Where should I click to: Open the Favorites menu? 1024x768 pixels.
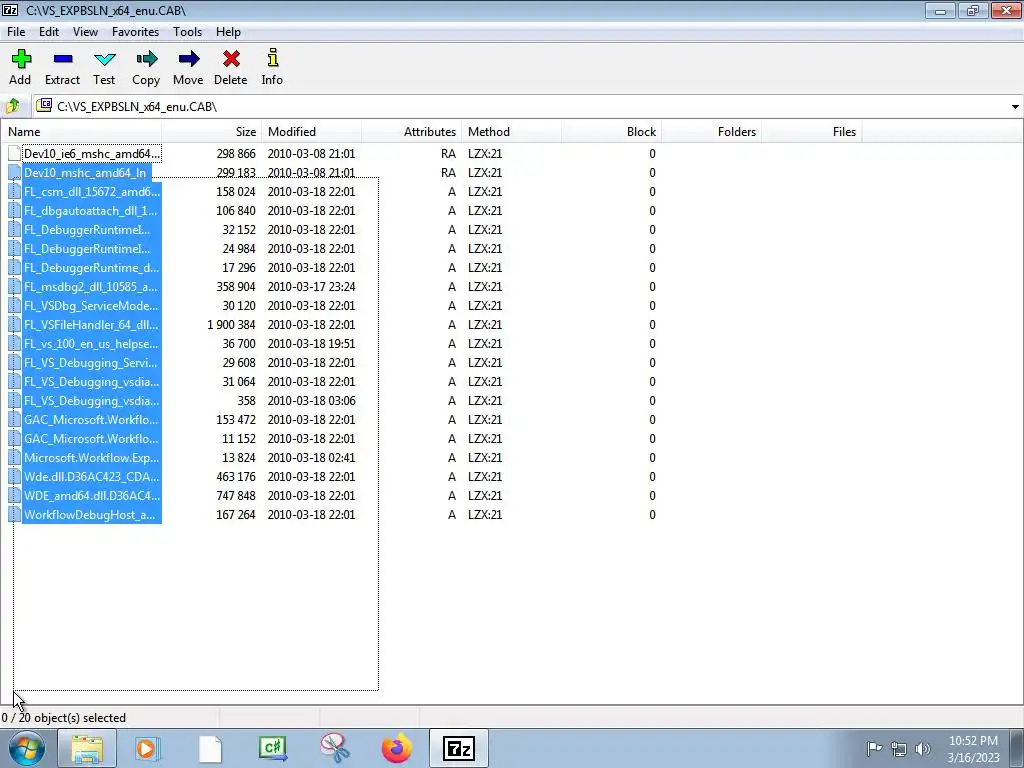(x=135, y=31)
